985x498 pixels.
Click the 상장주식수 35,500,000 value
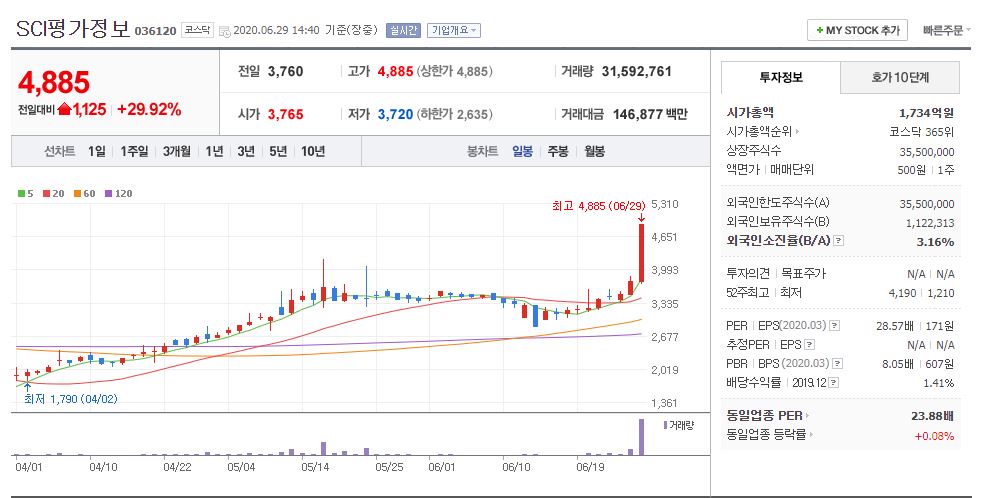click(x=927, y=151)
